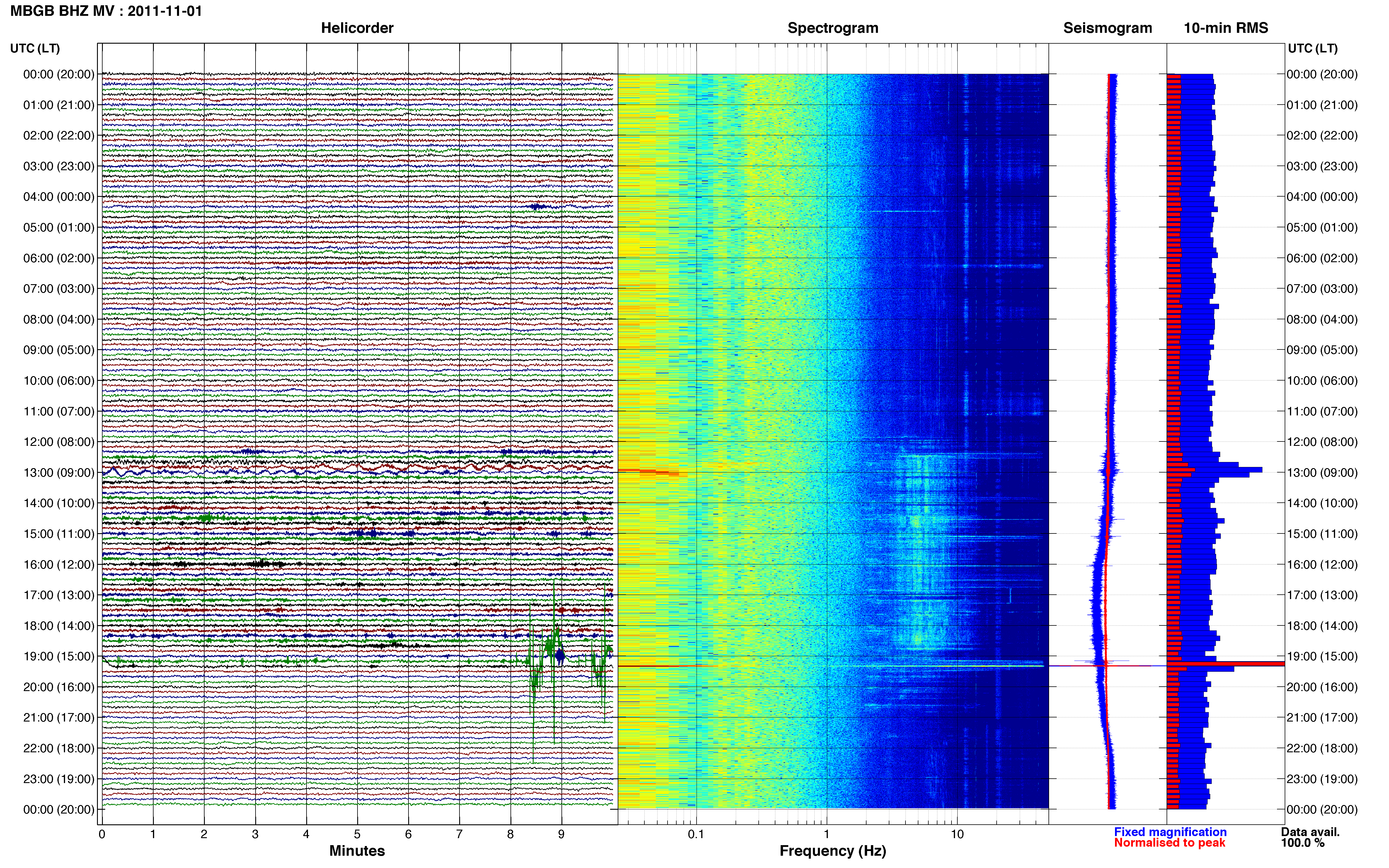
Task: Select the 'Frequency (Hz)' axis label
Action: [x=833, y=851]
